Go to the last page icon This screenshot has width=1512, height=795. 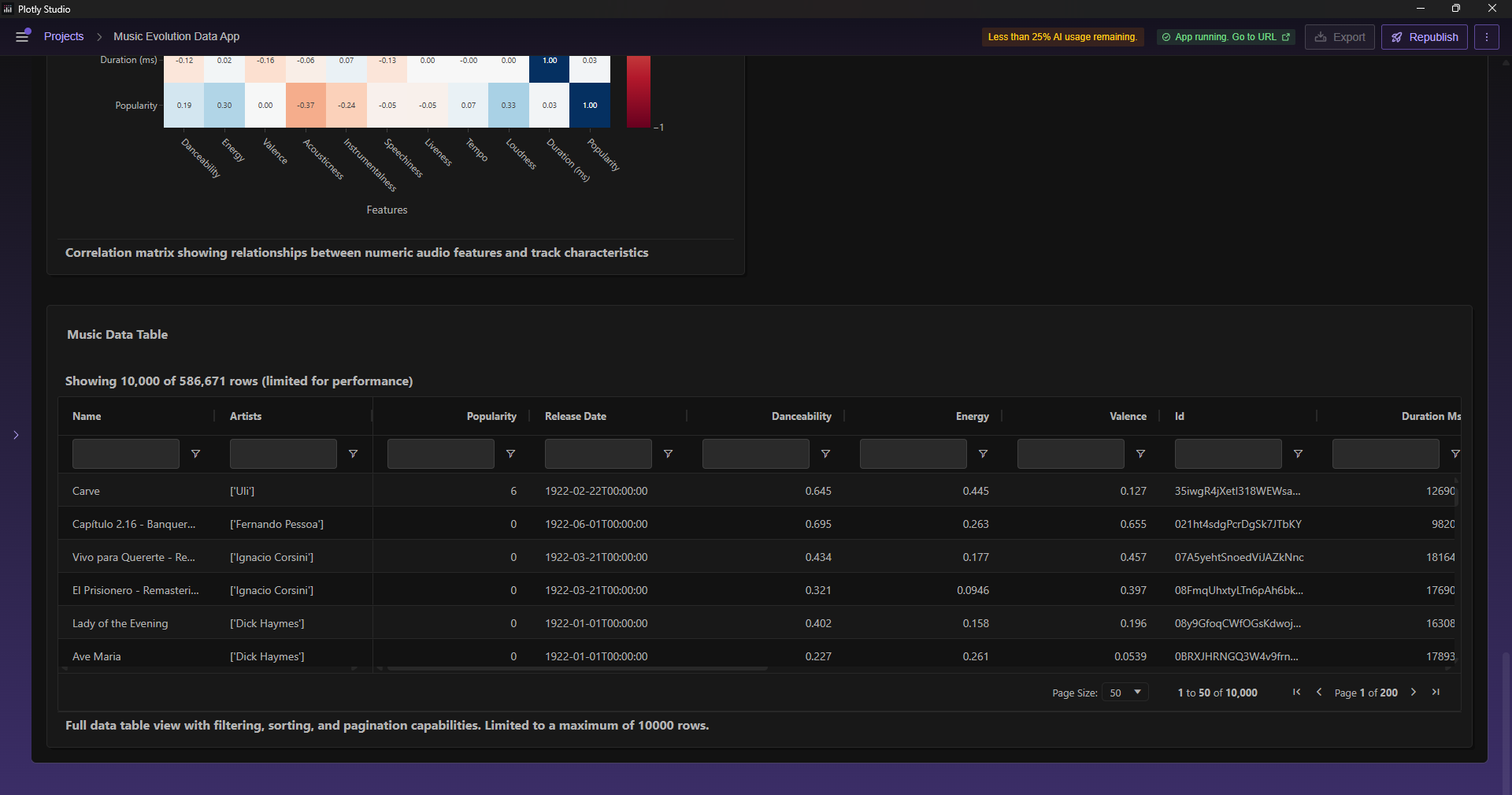click(1436, 692)
